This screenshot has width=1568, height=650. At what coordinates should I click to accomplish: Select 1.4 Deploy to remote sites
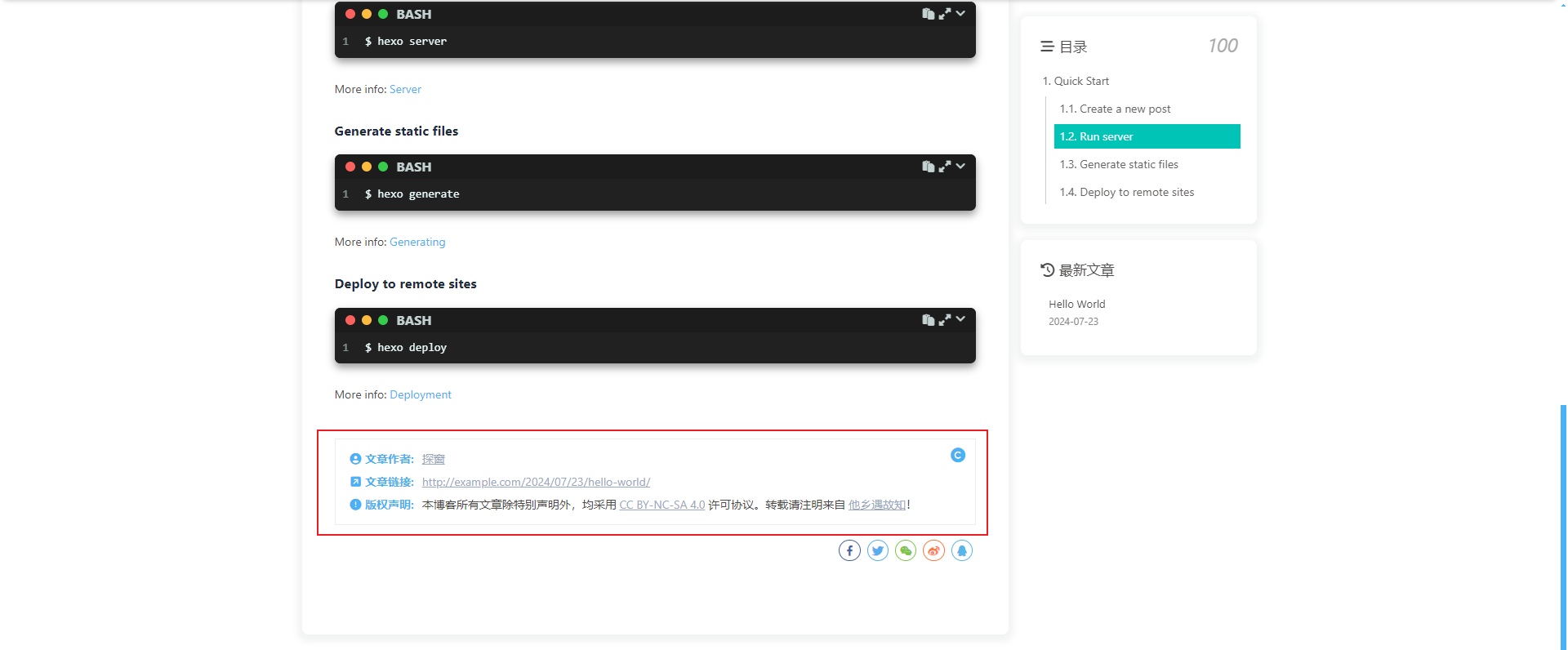(x=1126, y=193)
